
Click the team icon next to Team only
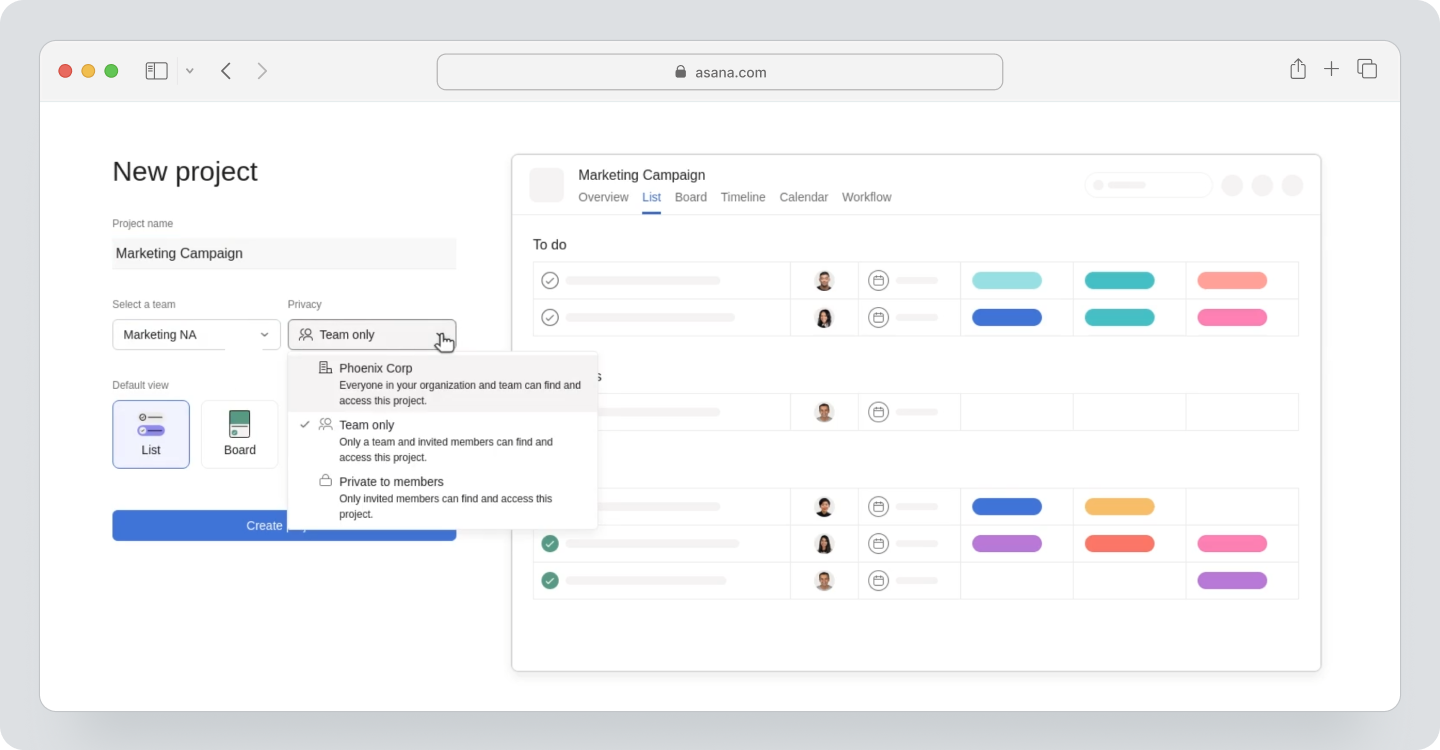(x=325, y=424)
